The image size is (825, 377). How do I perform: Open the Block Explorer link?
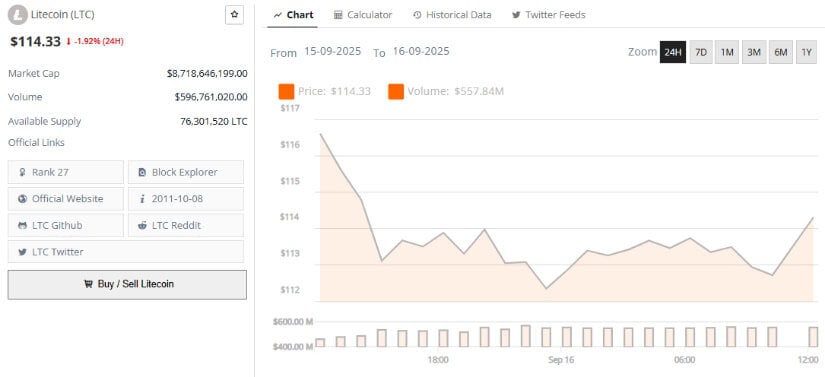coord(186,172)
